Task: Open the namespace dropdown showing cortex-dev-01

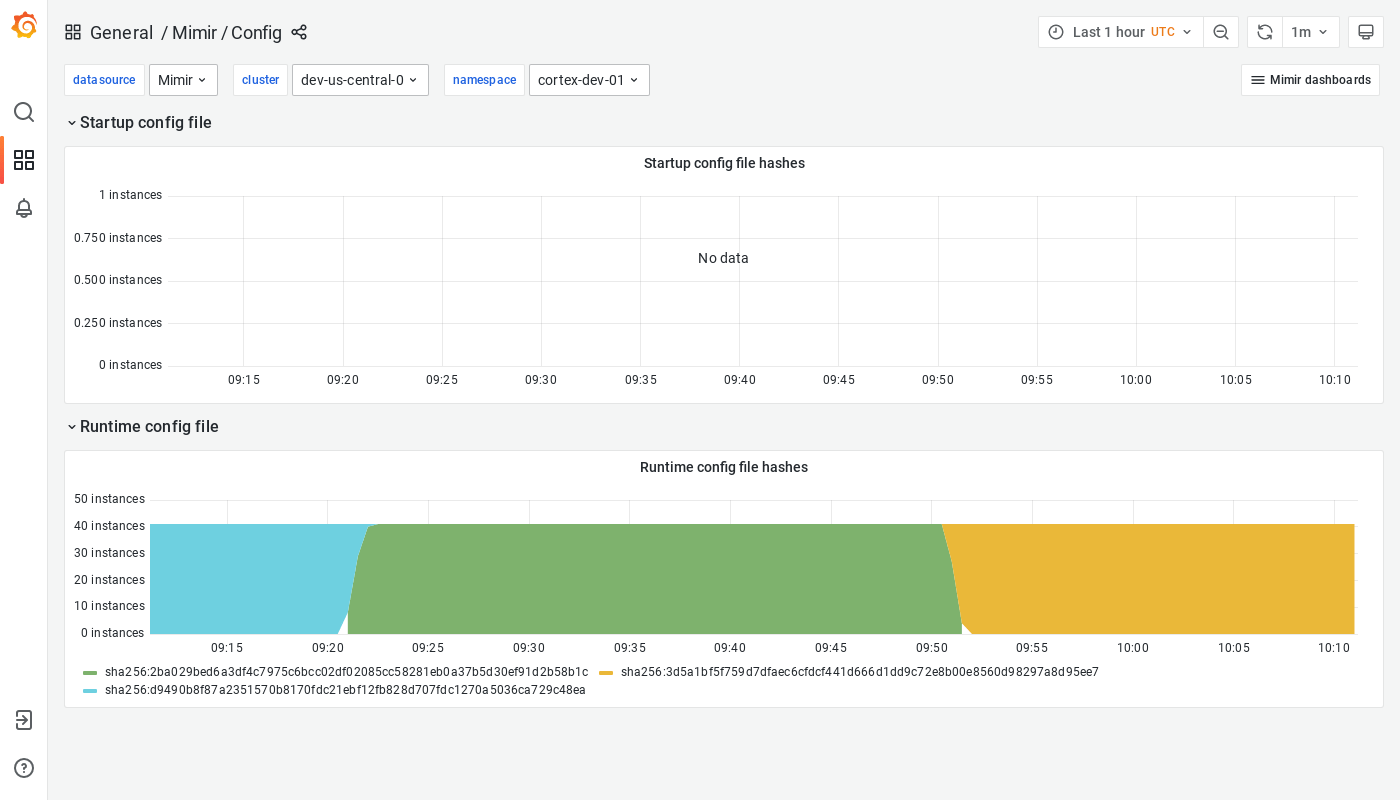Action: (x=589, y=79)
